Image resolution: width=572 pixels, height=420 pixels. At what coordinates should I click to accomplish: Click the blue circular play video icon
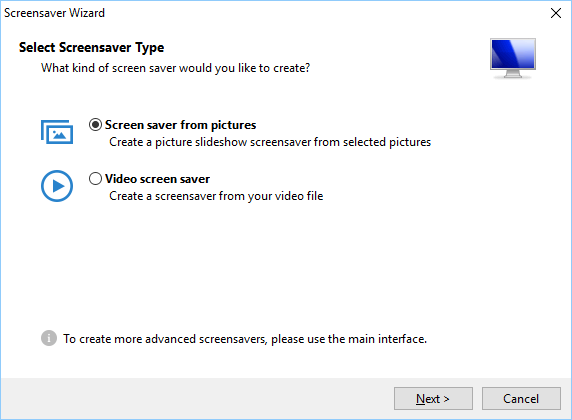click(57, 186)
